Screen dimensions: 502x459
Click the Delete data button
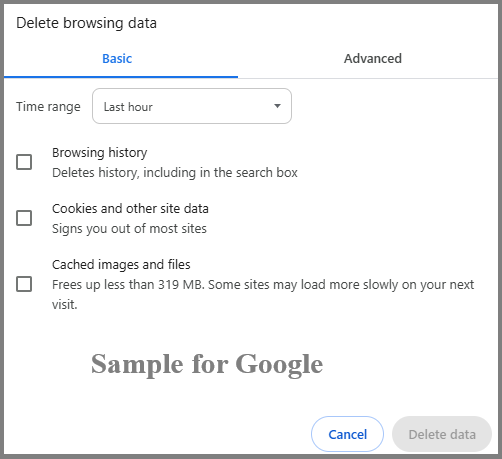pyautogui.click(x=442, y=434)
